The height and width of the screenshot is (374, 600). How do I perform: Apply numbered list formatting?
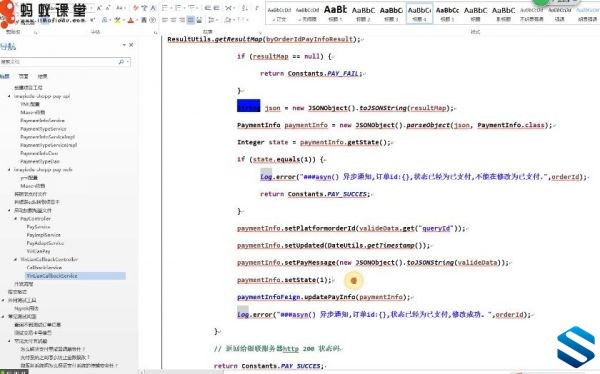point(179,8)
